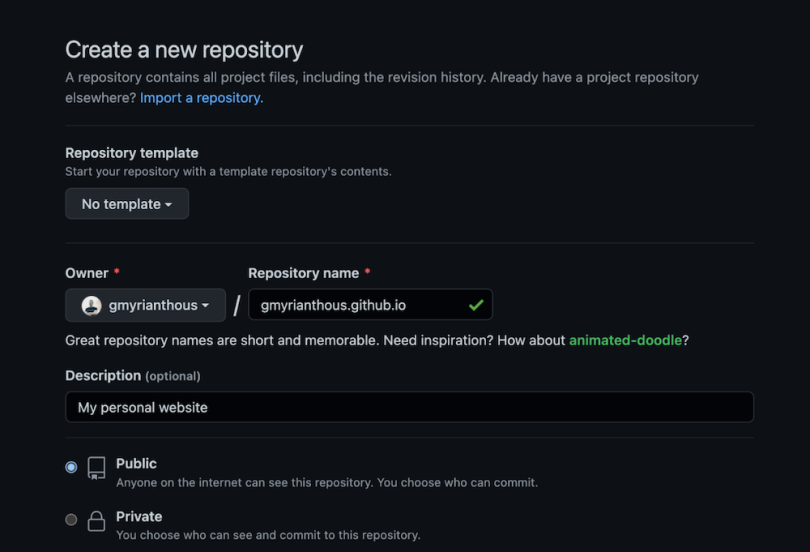Click the Owner label
810x552 pixels.
pyautogui.click(x=87, y=273)
